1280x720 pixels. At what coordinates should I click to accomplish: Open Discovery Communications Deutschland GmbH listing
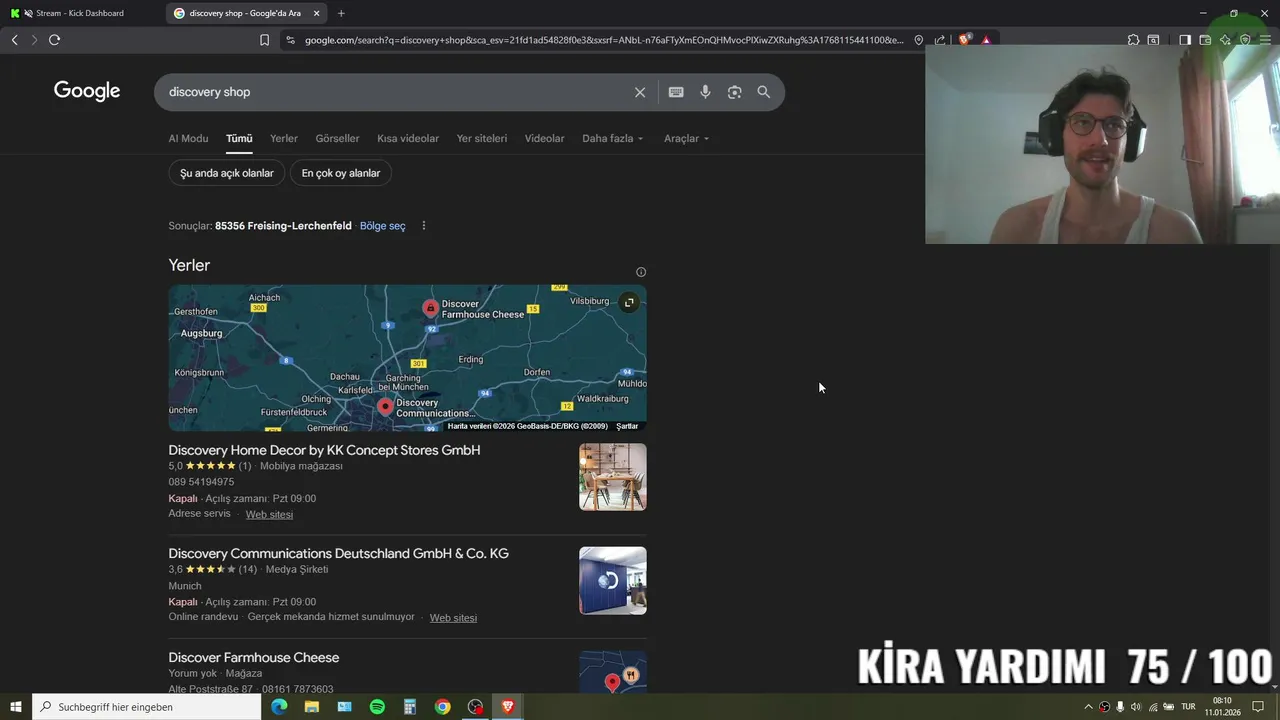click(x=338, y=554)
